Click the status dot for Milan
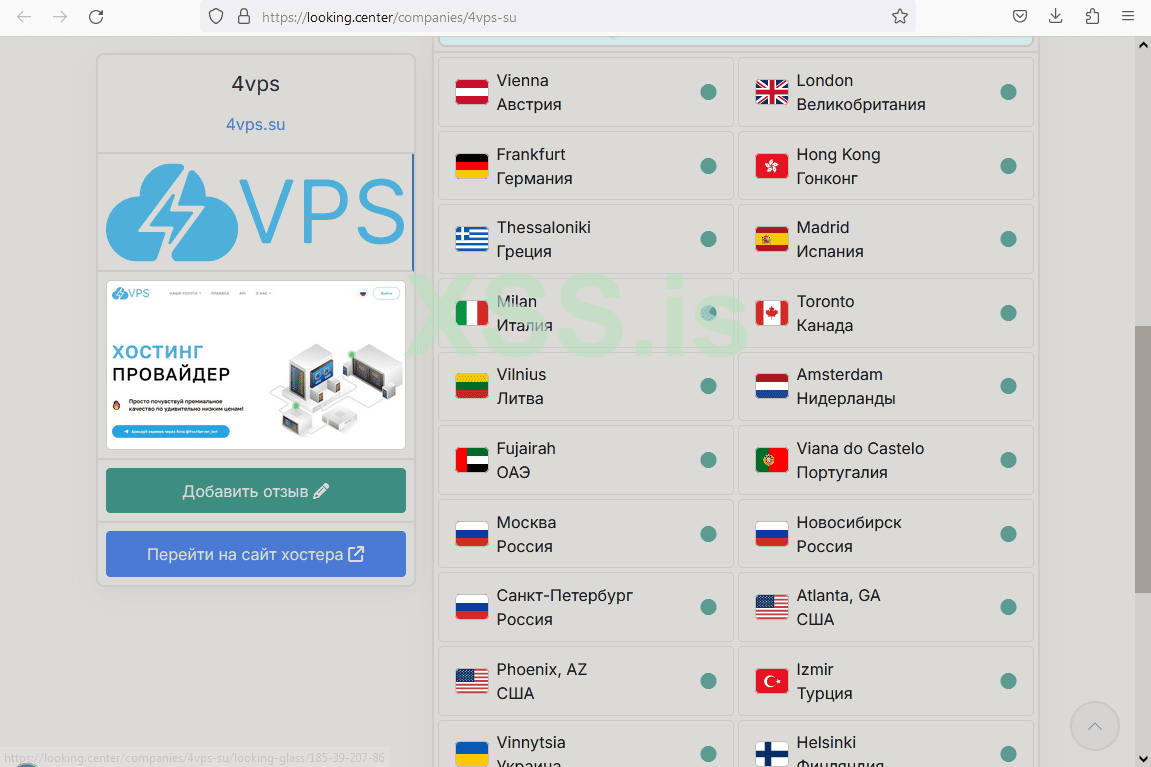 click(x=708, y=313)
